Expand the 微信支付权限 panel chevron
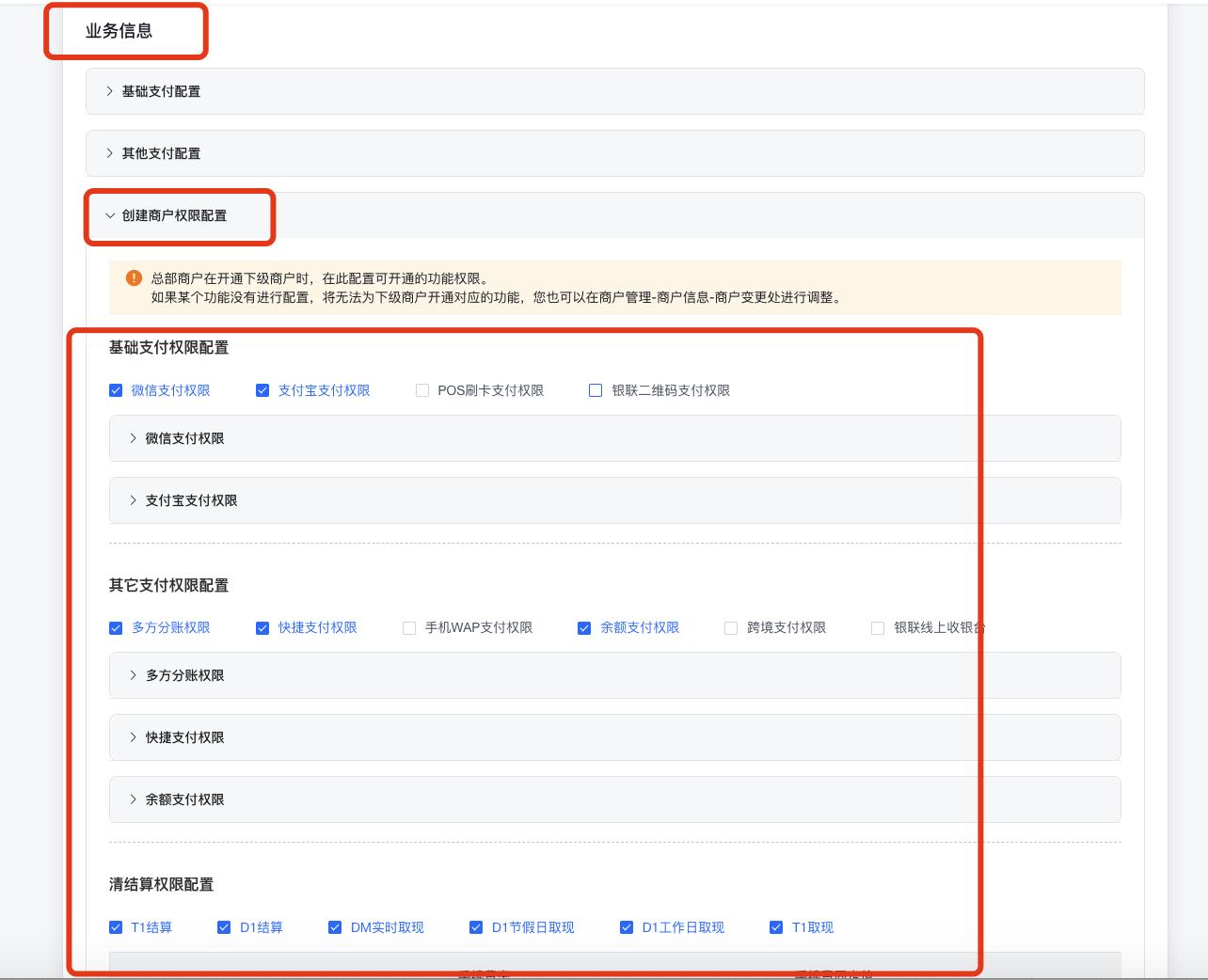 [134, 438]
